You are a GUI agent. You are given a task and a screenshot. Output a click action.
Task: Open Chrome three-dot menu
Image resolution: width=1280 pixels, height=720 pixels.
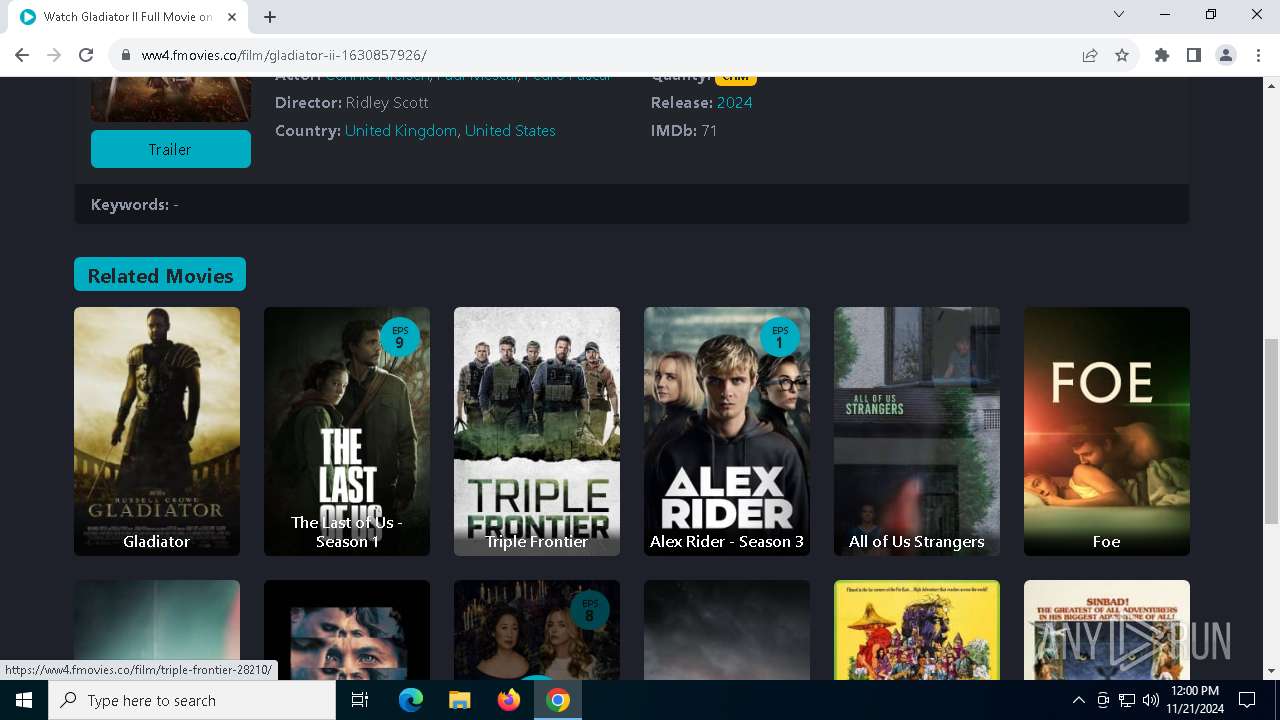(x=1257, y=55)
